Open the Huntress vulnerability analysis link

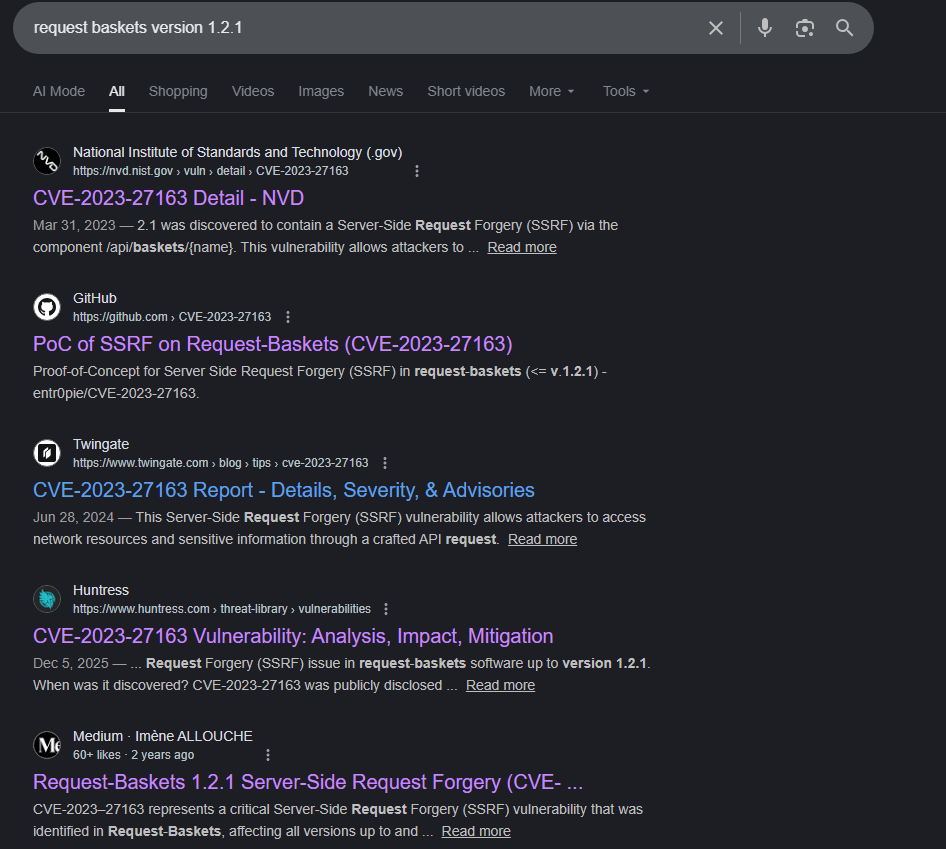pos(292,636)
